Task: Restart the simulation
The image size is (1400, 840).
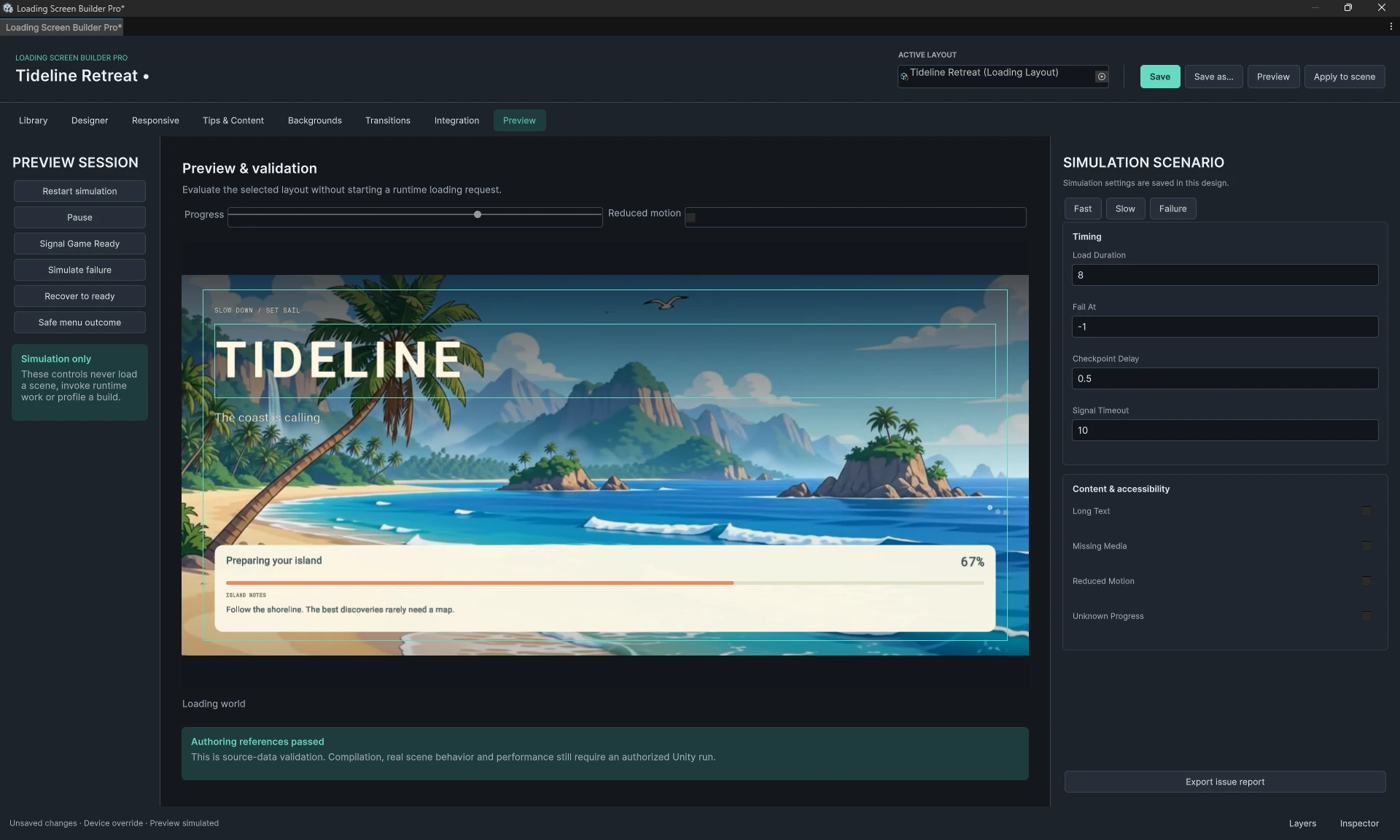Action: coord(79,191)
